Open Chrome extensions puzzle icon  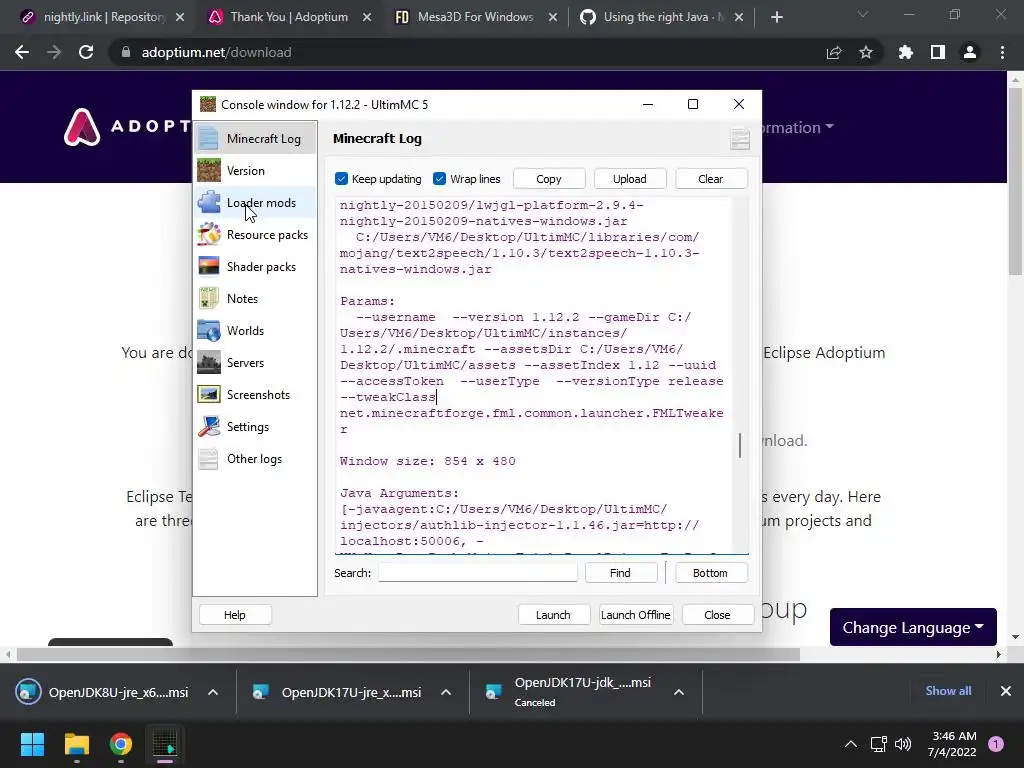pyautogui.click(x=905, y=52)
